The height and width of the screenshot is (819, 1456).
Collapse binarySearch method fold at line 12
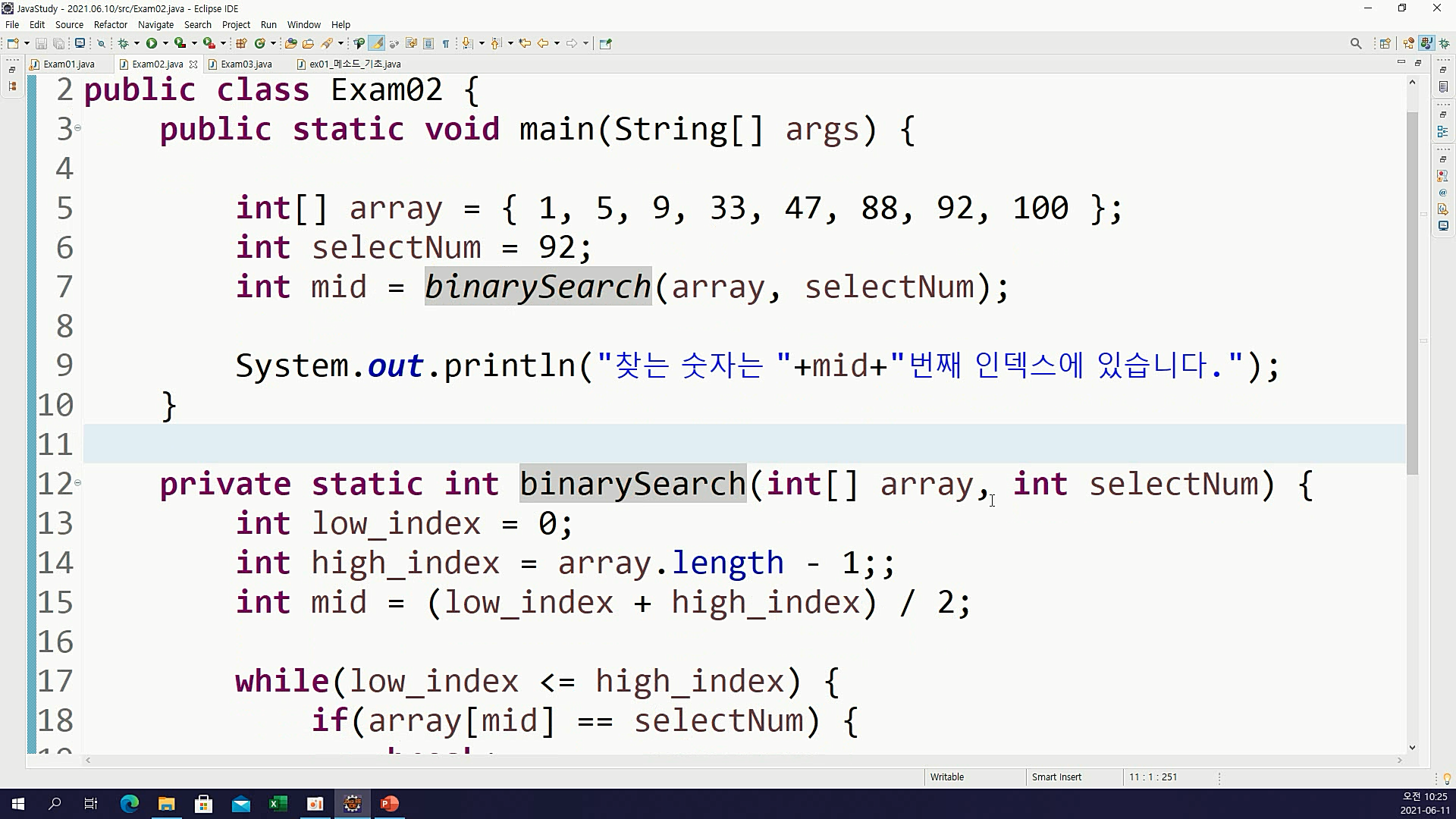coord(77,483)
